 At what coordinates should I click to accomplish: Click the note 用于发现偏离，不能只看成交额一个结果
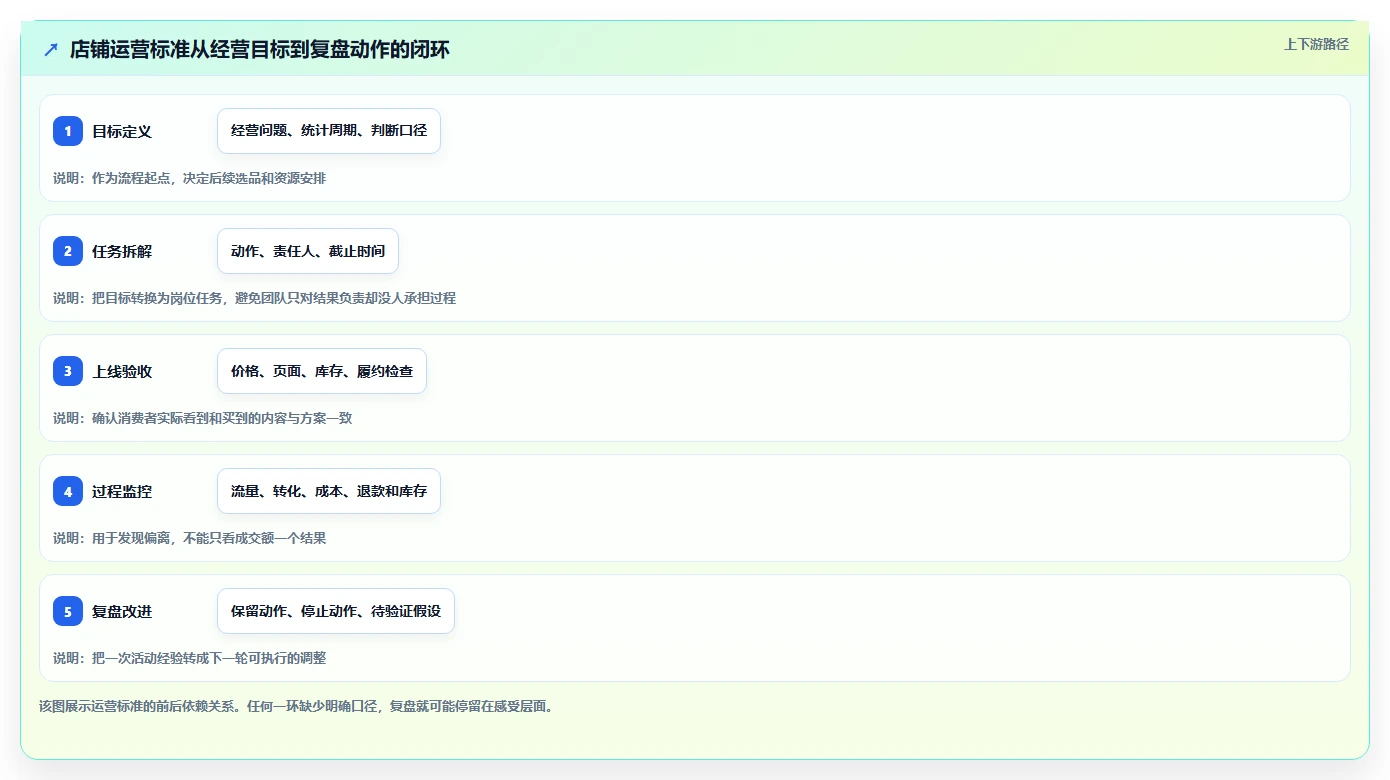(x=190, y=538)
